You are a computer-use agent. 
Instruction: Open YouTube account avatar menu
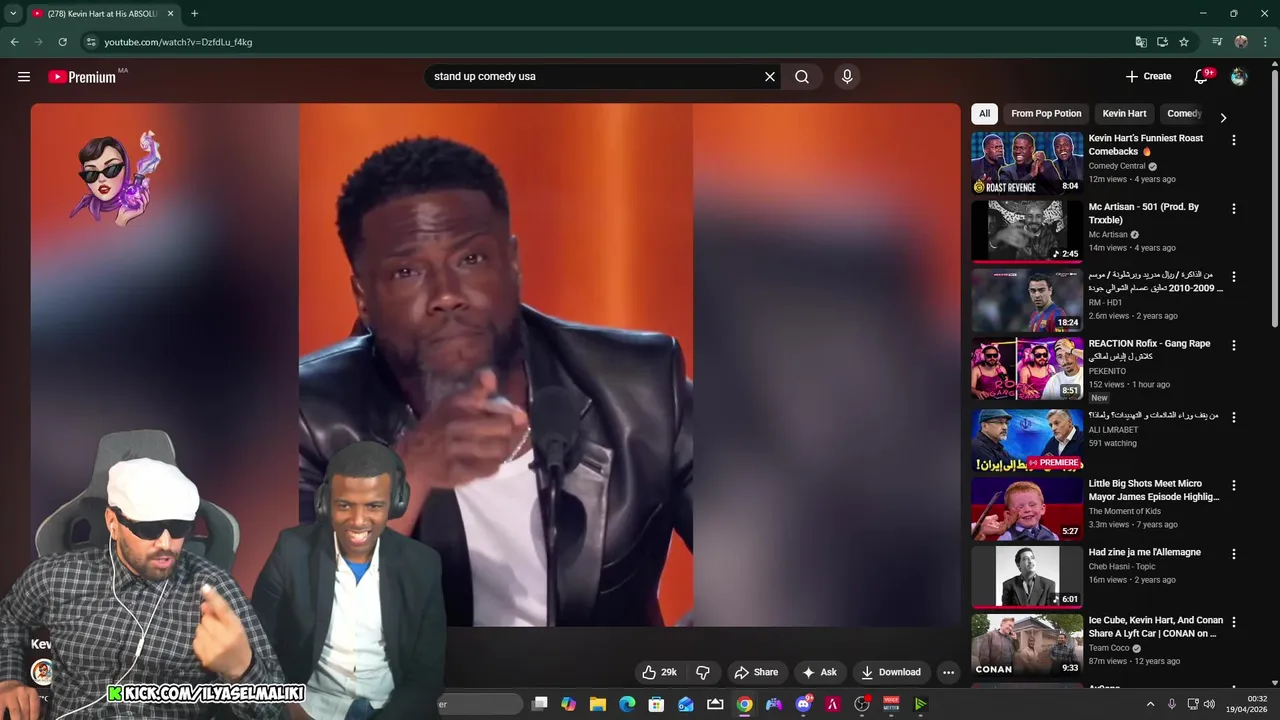(1239, 77)
